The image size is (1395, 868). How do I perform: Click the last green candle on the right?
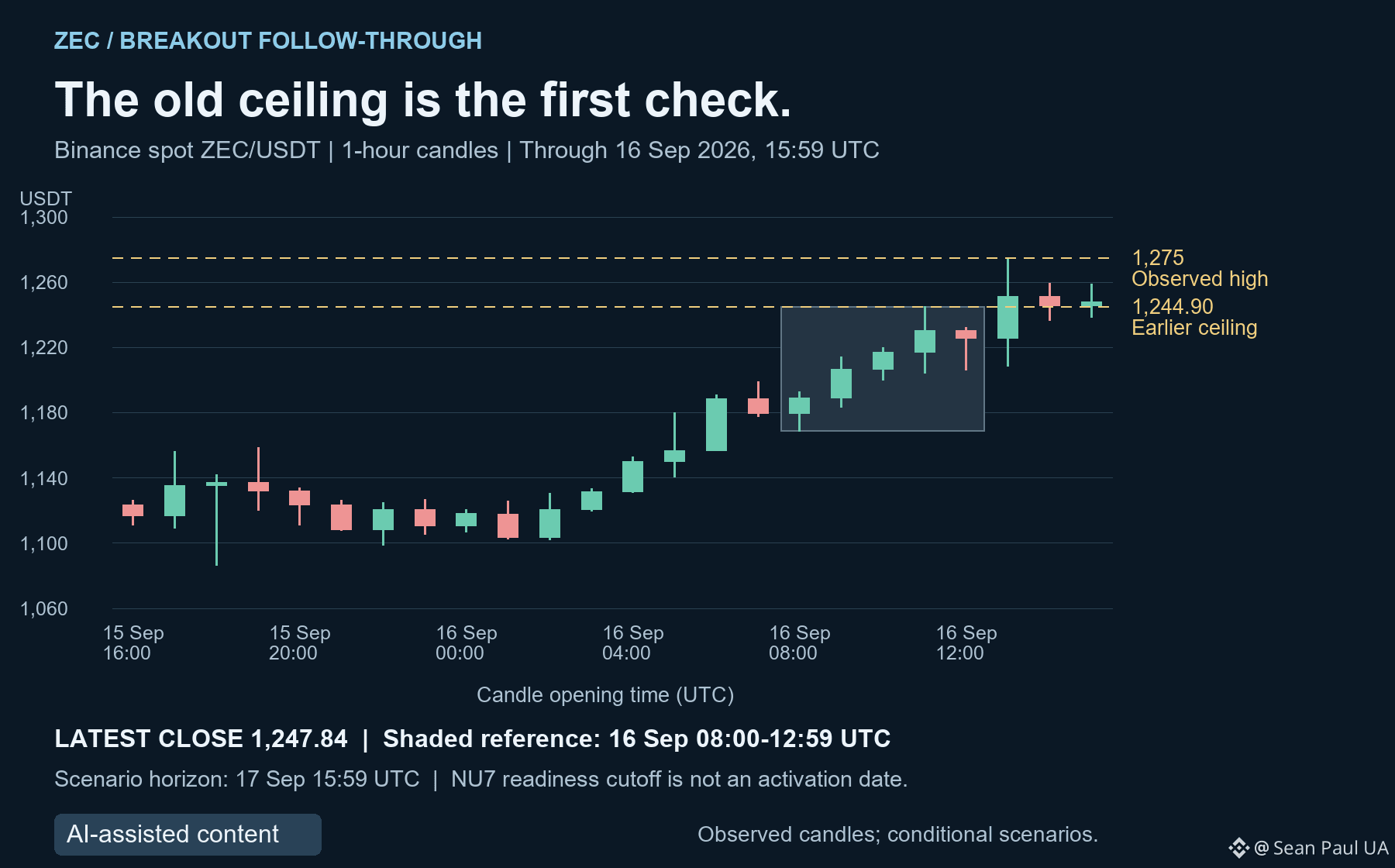click(x=1091, y=301)
